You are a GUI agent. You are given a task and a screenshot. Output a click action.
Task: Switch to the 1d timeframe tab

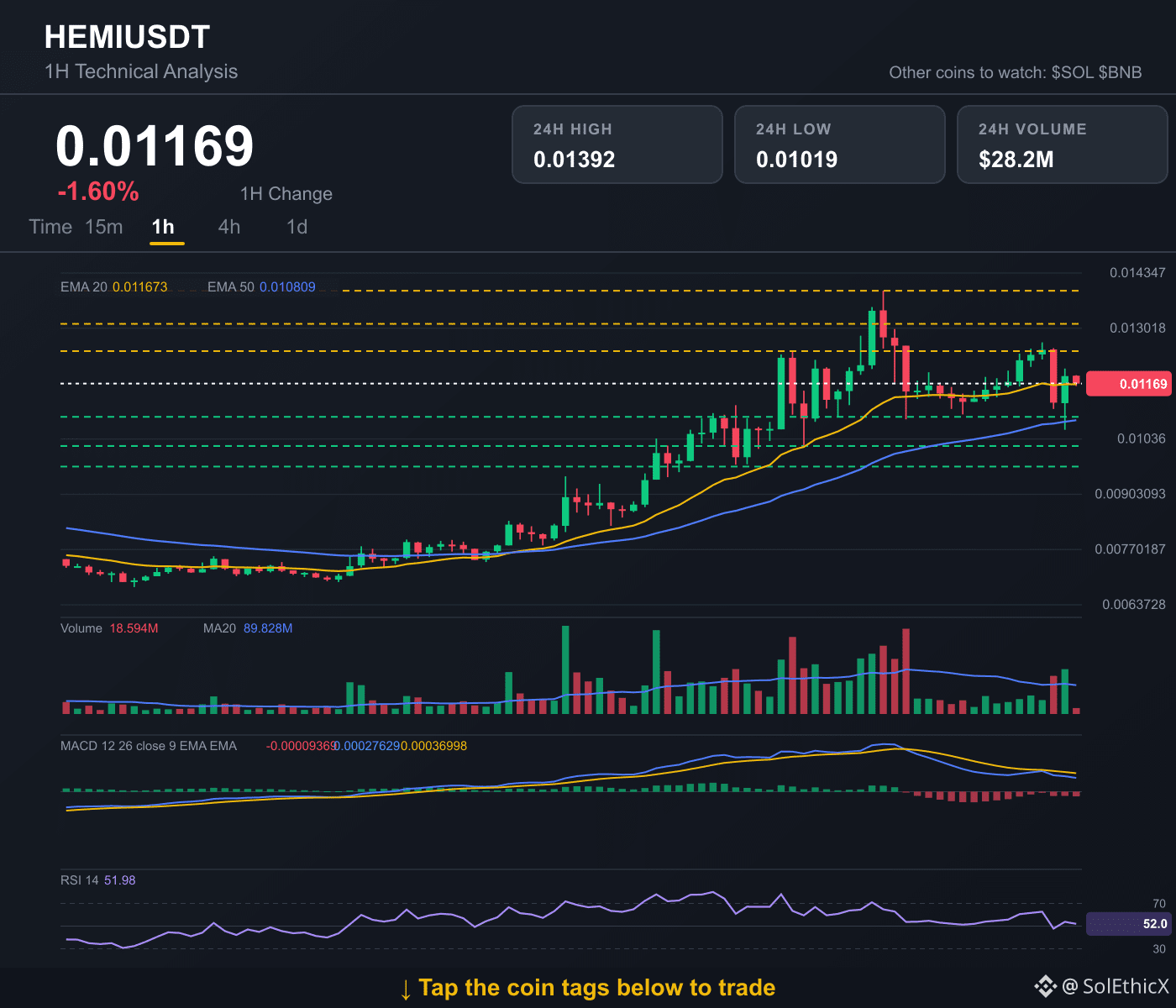tap(297, 227)
